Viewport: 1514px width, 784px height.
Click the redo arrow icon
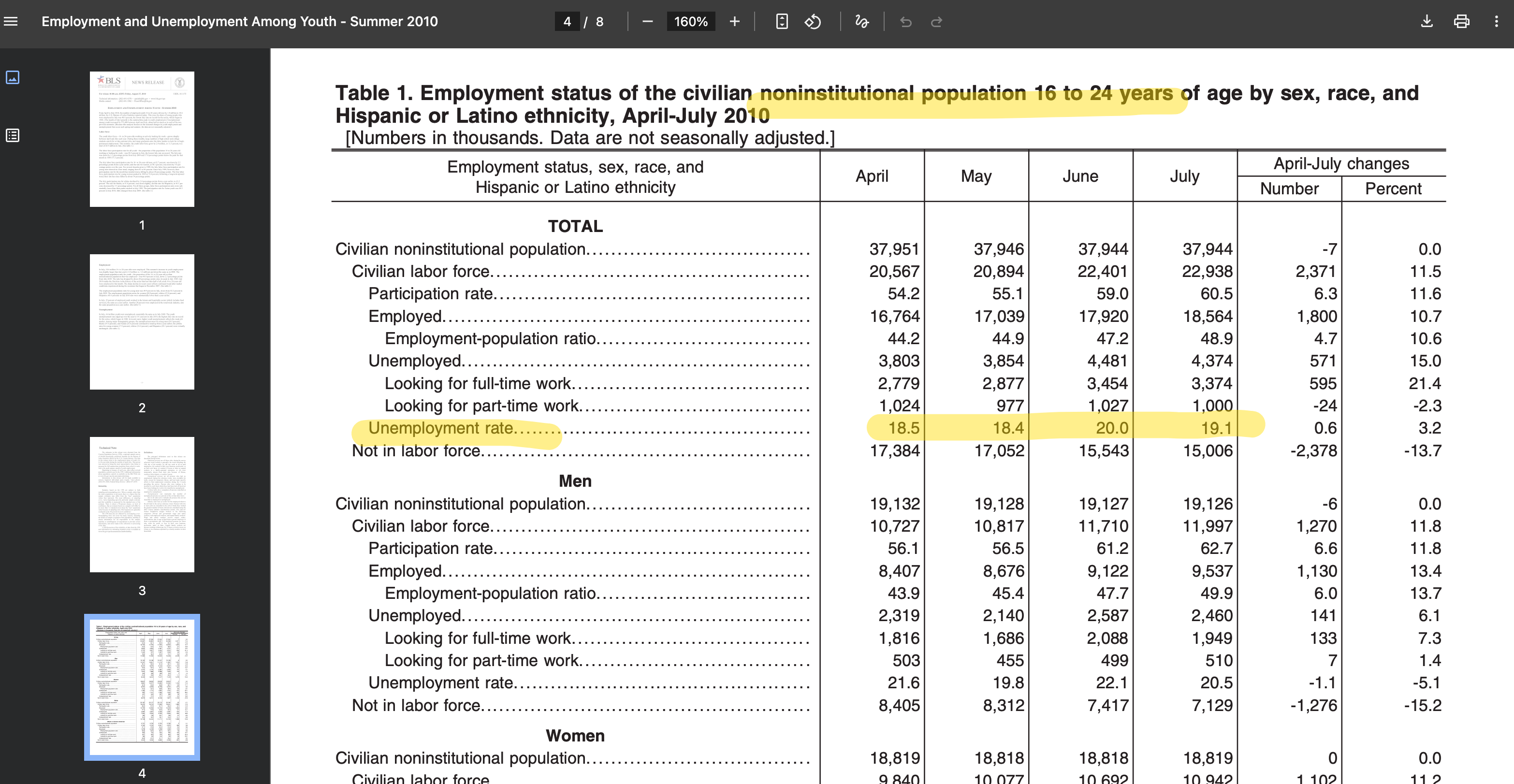(936, 22)
